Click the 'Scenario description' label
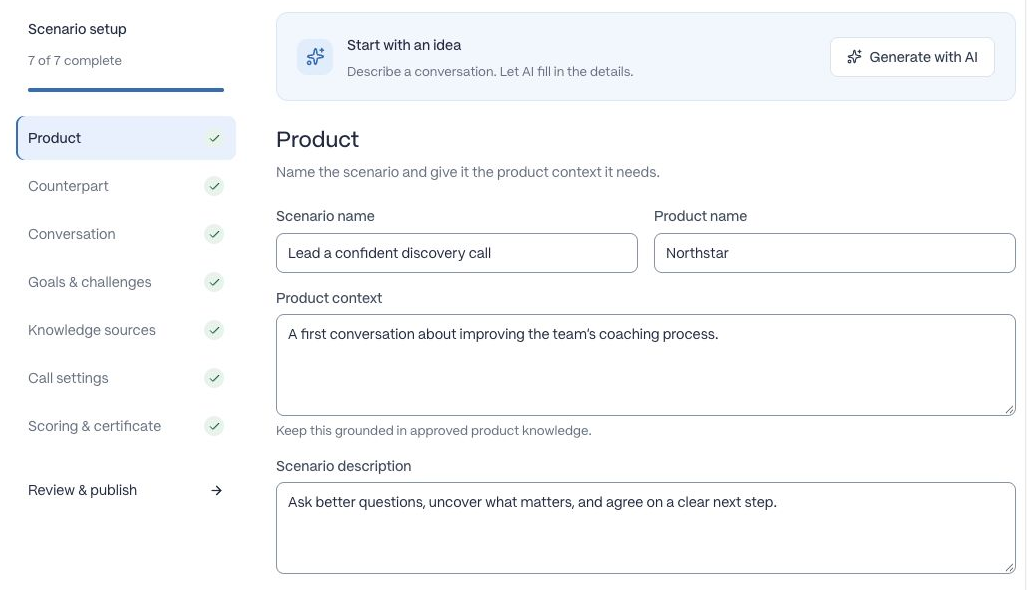Viewport: 1027px width, 590px height. point(344,466)
